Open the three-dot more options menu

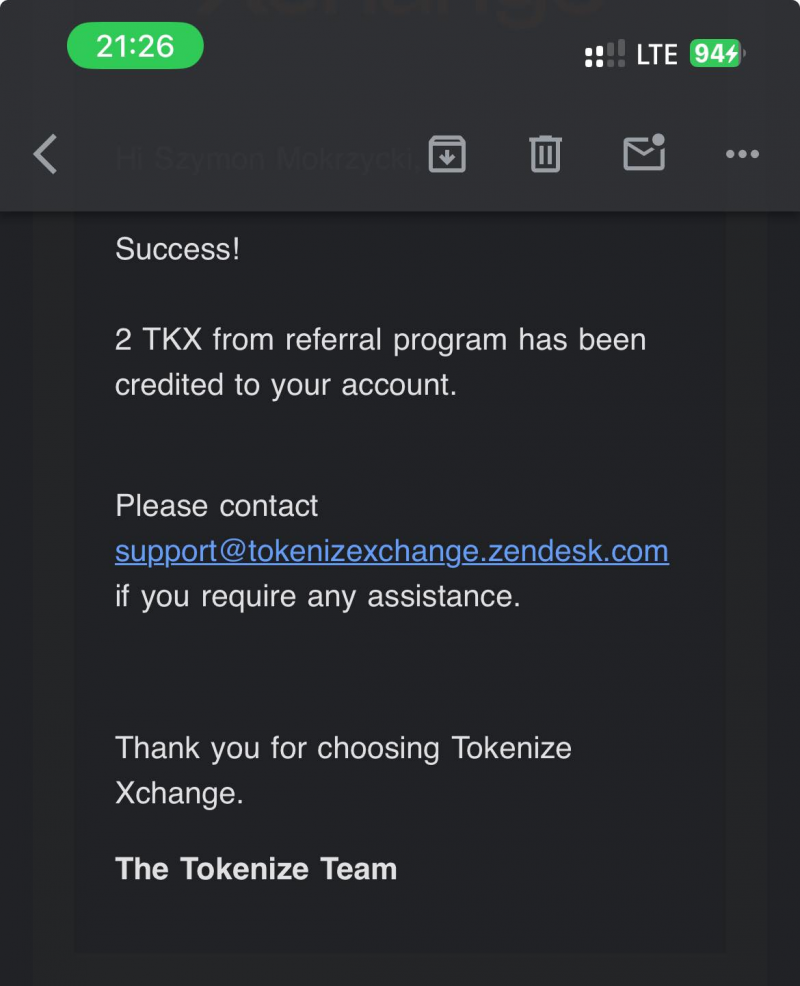742,154
